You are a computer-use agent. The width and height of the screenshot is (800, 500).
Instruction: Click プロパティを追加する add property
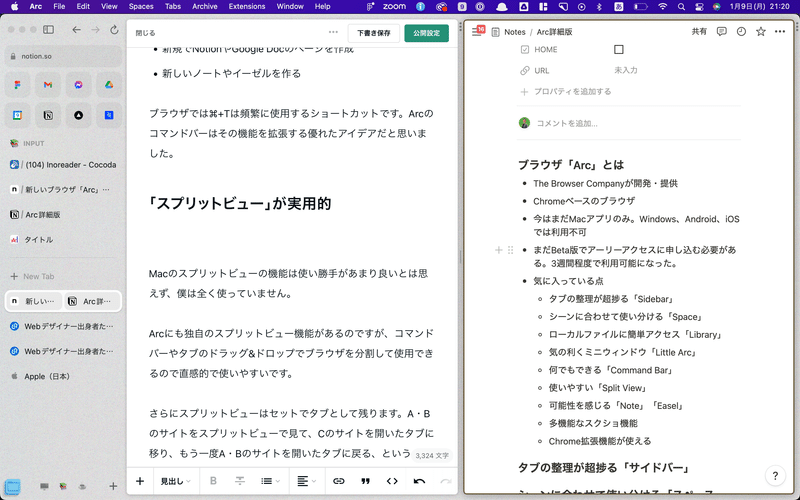click(565, 91)
